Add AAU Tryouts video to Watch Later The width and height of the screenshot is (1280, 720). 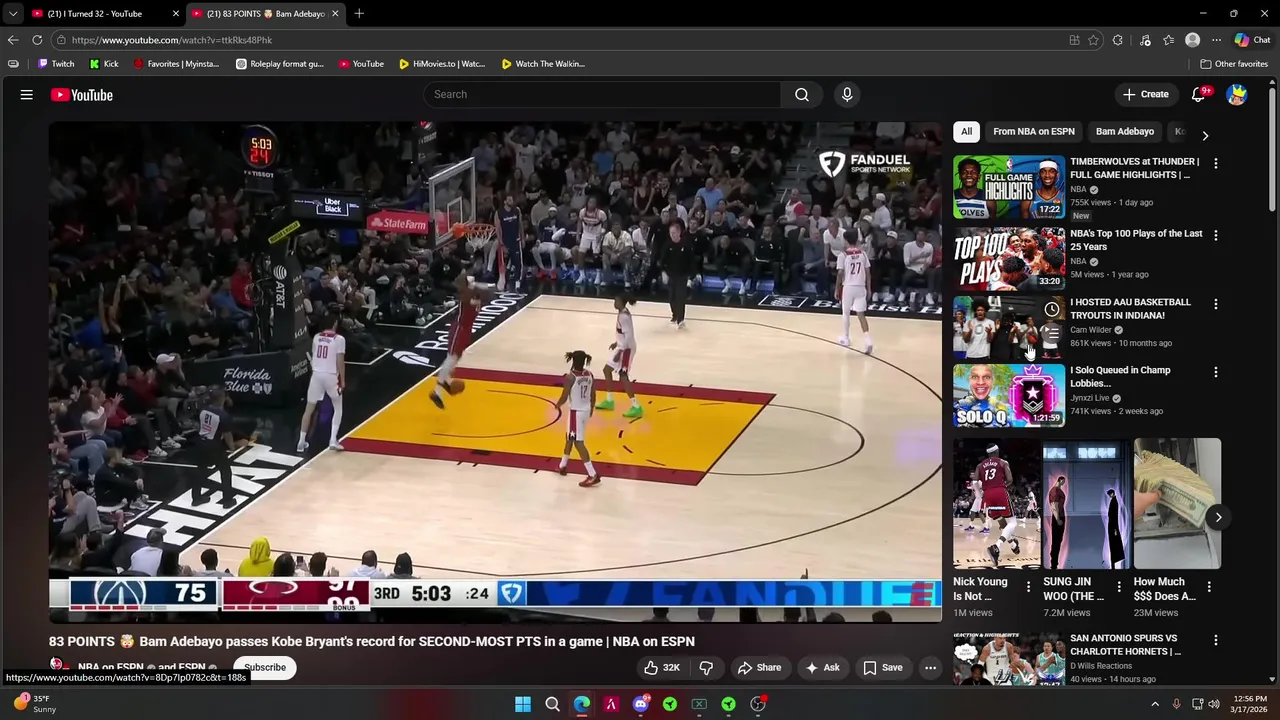(x=1051, y=309)
